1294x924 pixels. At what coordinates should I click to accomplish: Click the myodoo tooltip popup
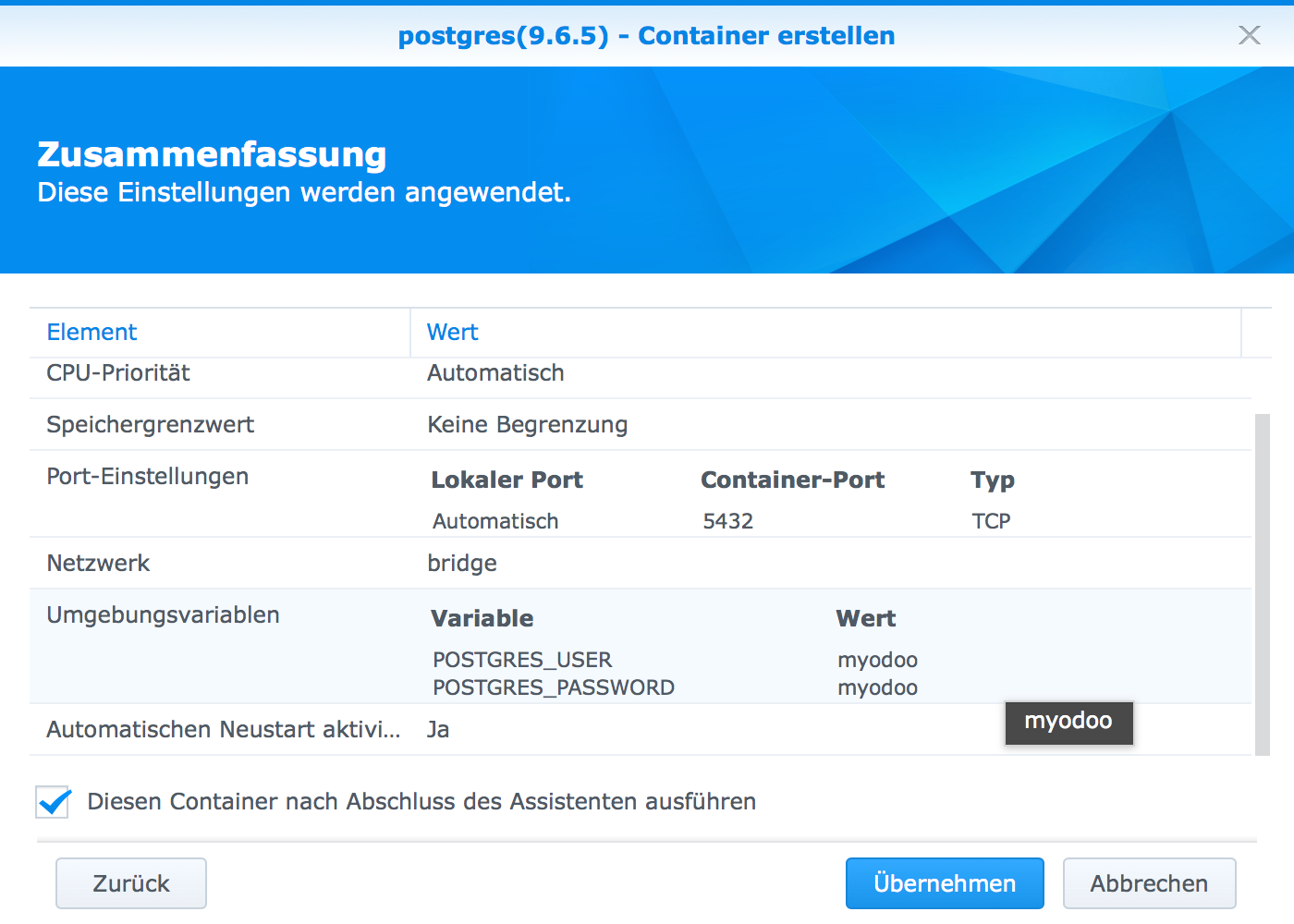[1068, 723]
